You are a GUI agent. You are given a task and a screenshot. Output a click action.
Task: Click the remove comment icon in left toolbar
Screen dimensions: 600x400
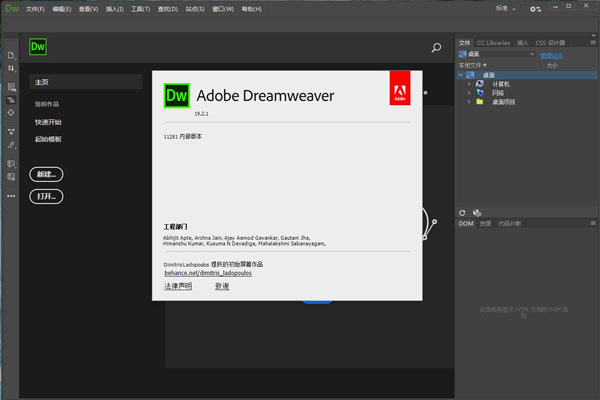[x=11, y=176]
